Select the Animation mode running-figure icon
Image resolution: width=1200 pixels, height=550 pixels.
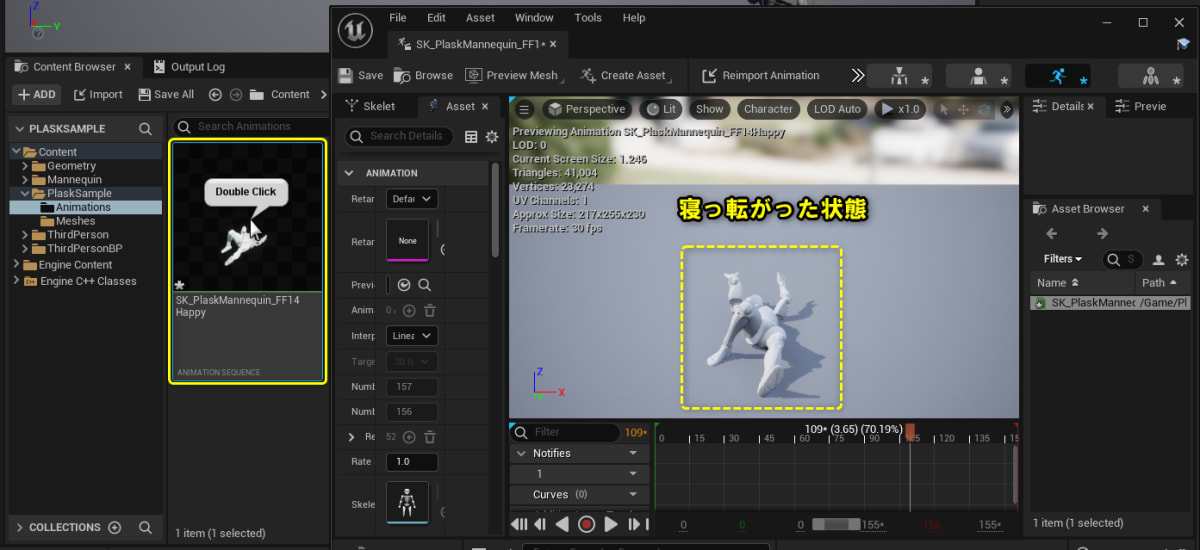click(x=1057, y=76)
